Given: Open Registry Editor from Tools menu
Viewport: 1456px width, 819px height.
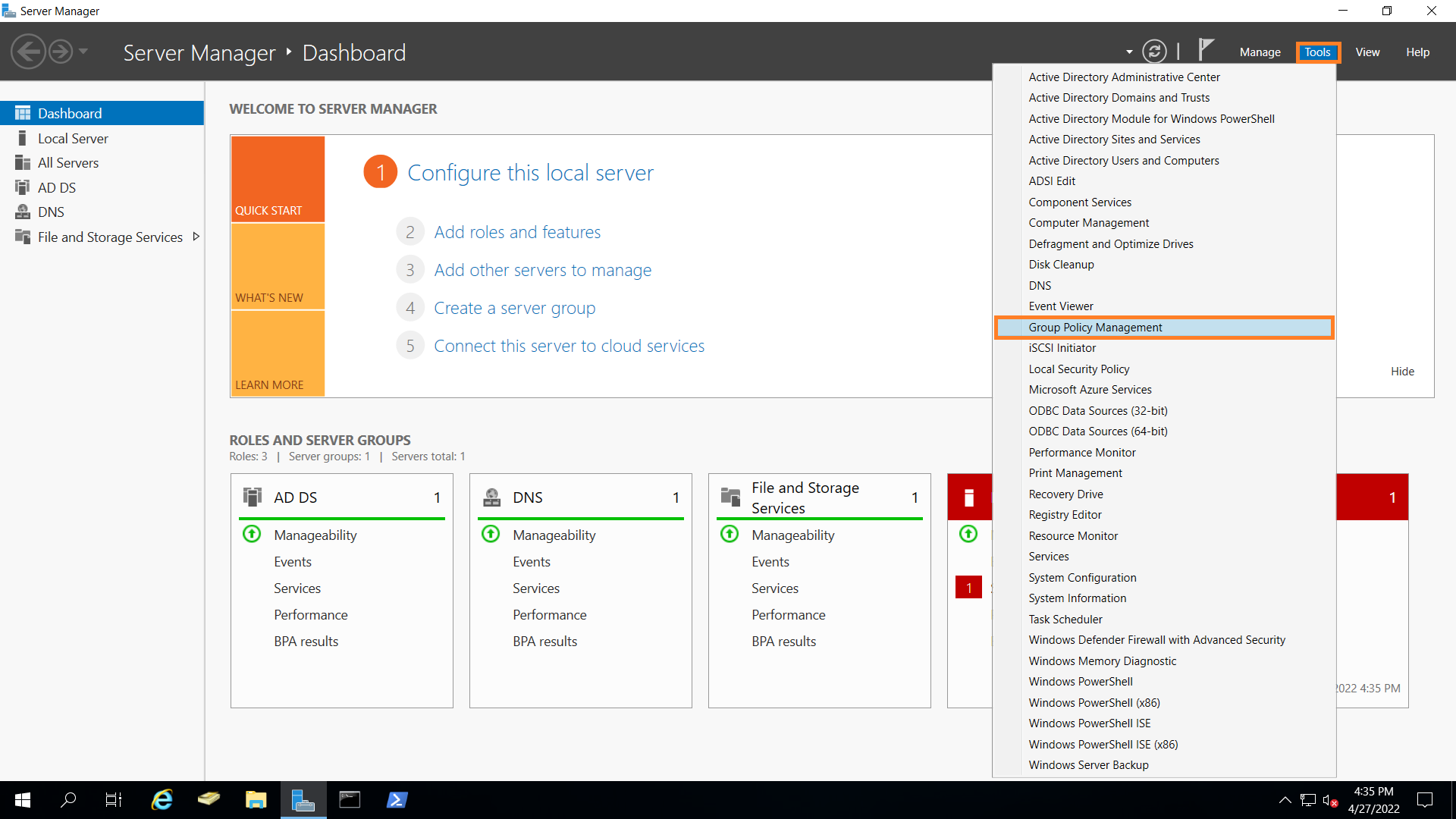Looking at the screenshot, I should pyautogui.click(x=1065, y=514).
